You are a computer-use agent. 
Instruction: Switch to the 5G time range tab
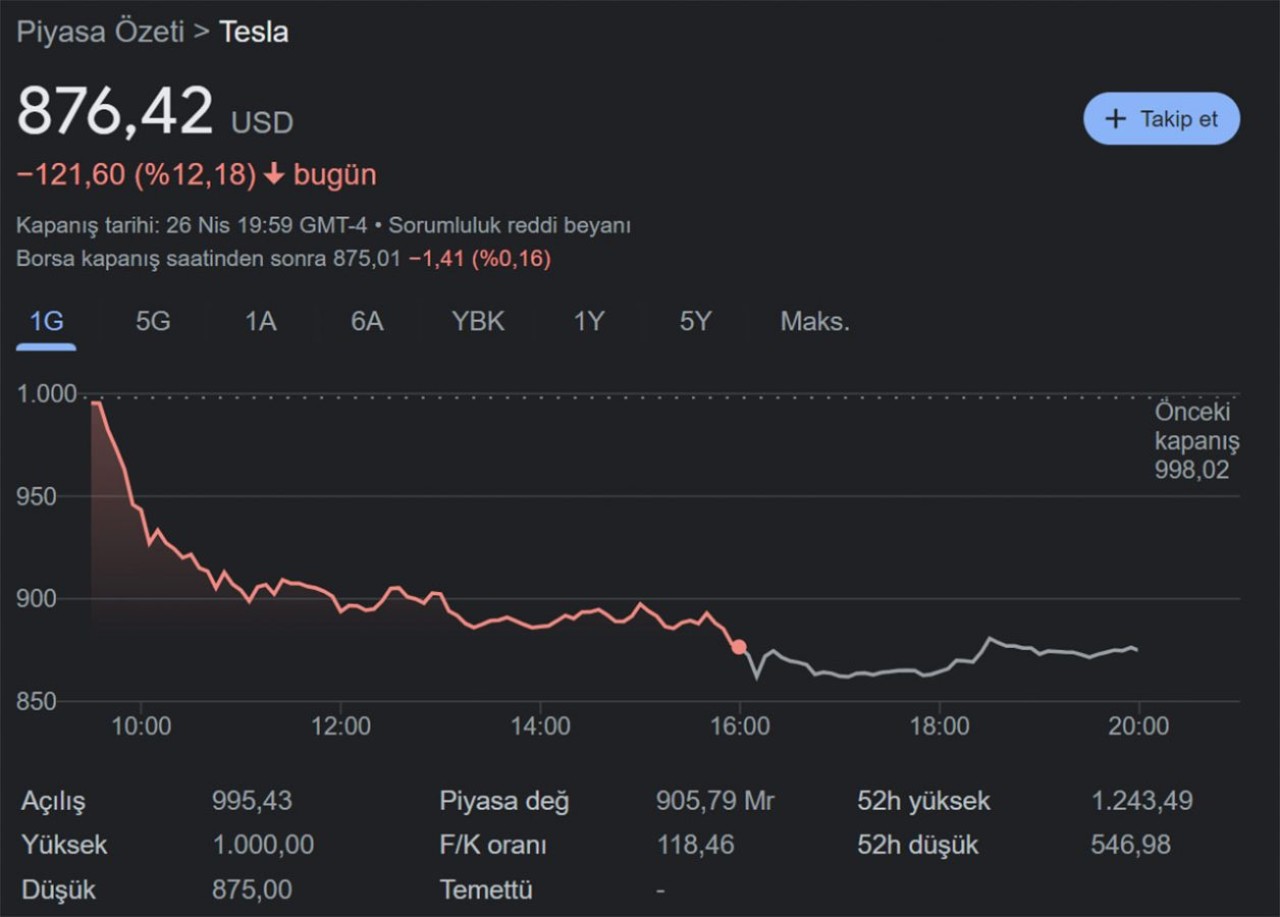(153, 322)
